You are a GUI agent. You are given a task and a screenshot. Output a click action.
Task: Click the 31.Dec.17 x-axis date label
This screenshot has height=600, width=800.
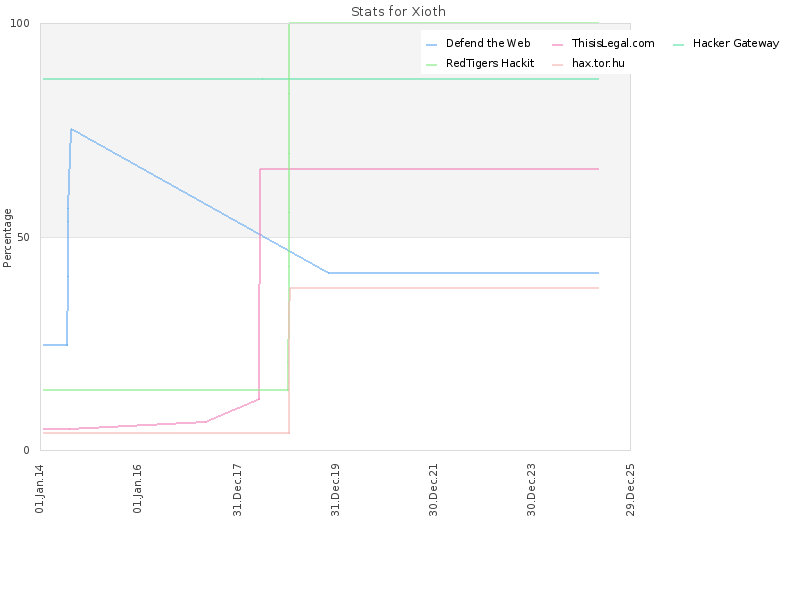(237, 490)
